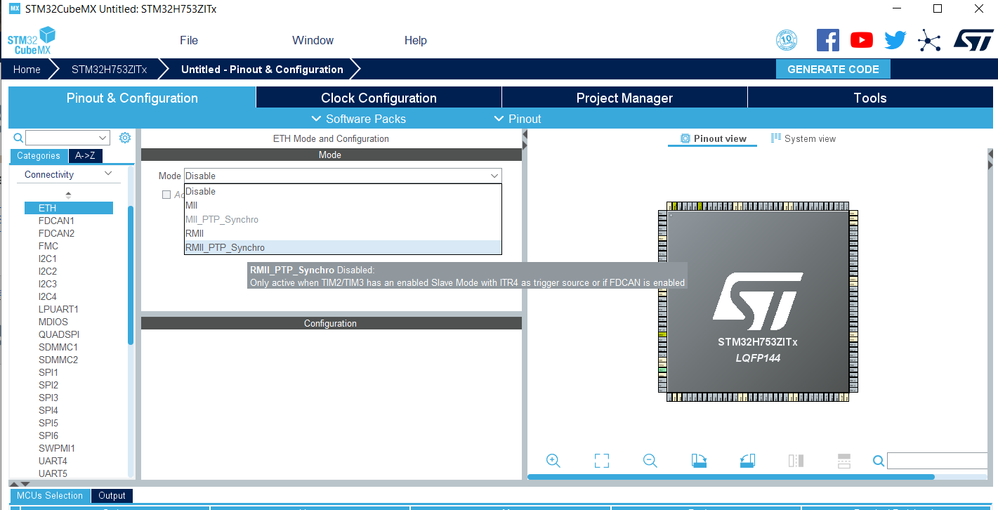Select LPUART1 peripheral
The image size is (998, 510).
click(x=58, y=309)
